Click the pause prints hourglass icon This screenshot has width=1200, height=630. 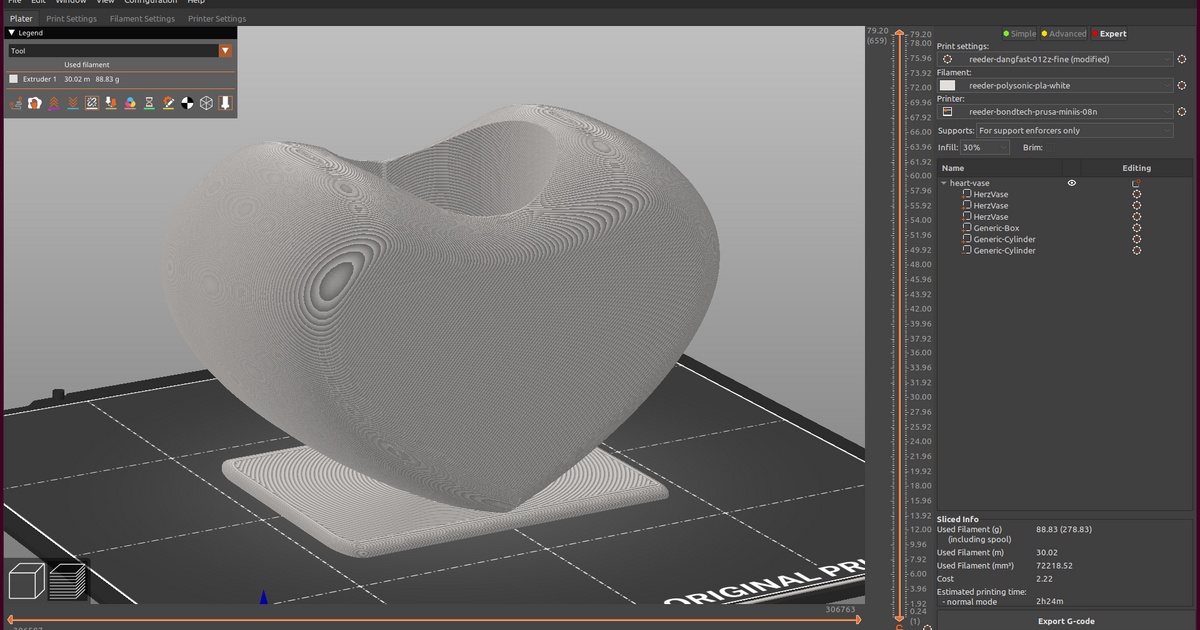pyautogui.click(x=148, y=102)
